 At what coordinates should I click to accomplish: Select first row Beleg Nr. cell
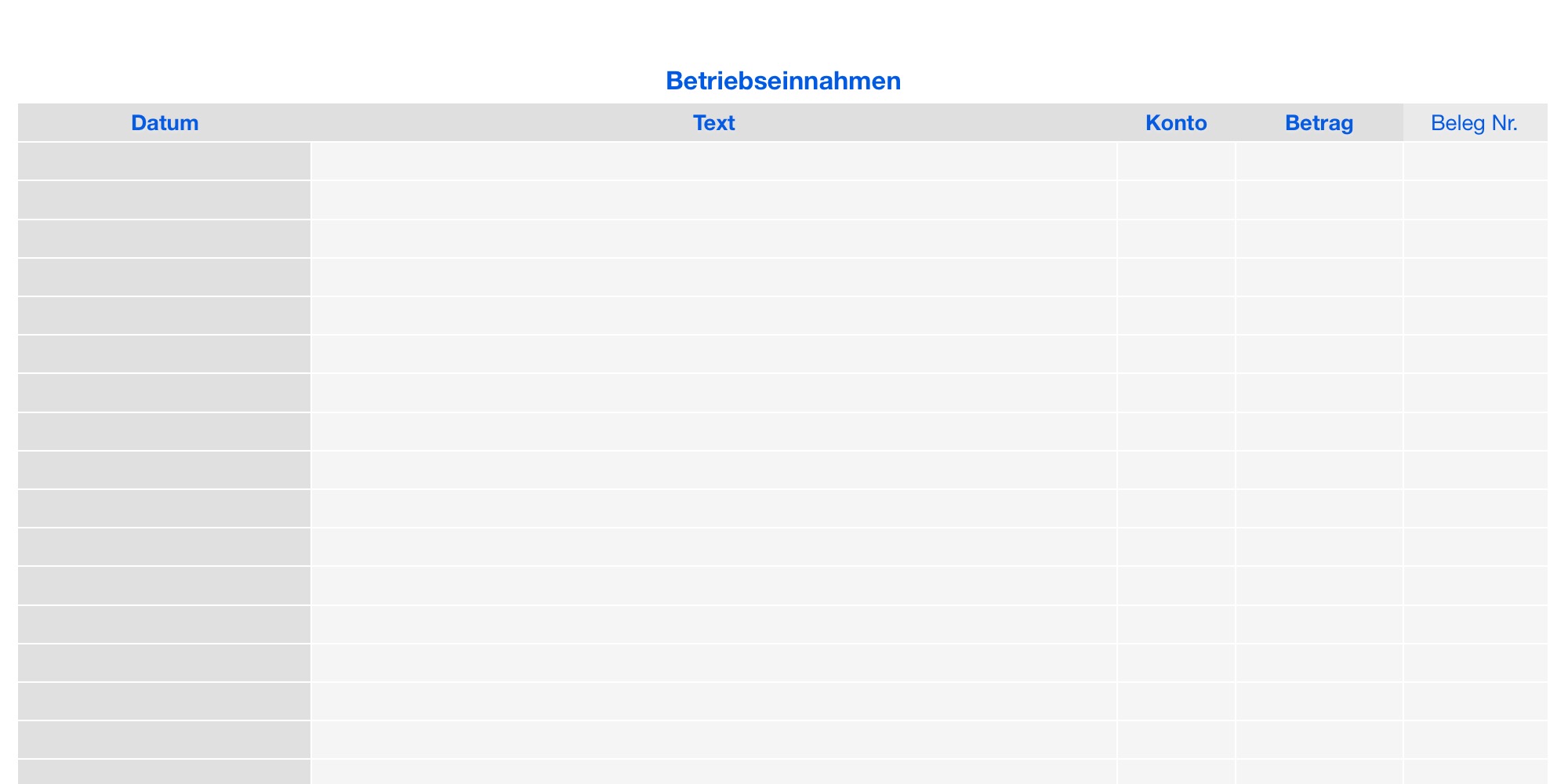click(1474, 162)
